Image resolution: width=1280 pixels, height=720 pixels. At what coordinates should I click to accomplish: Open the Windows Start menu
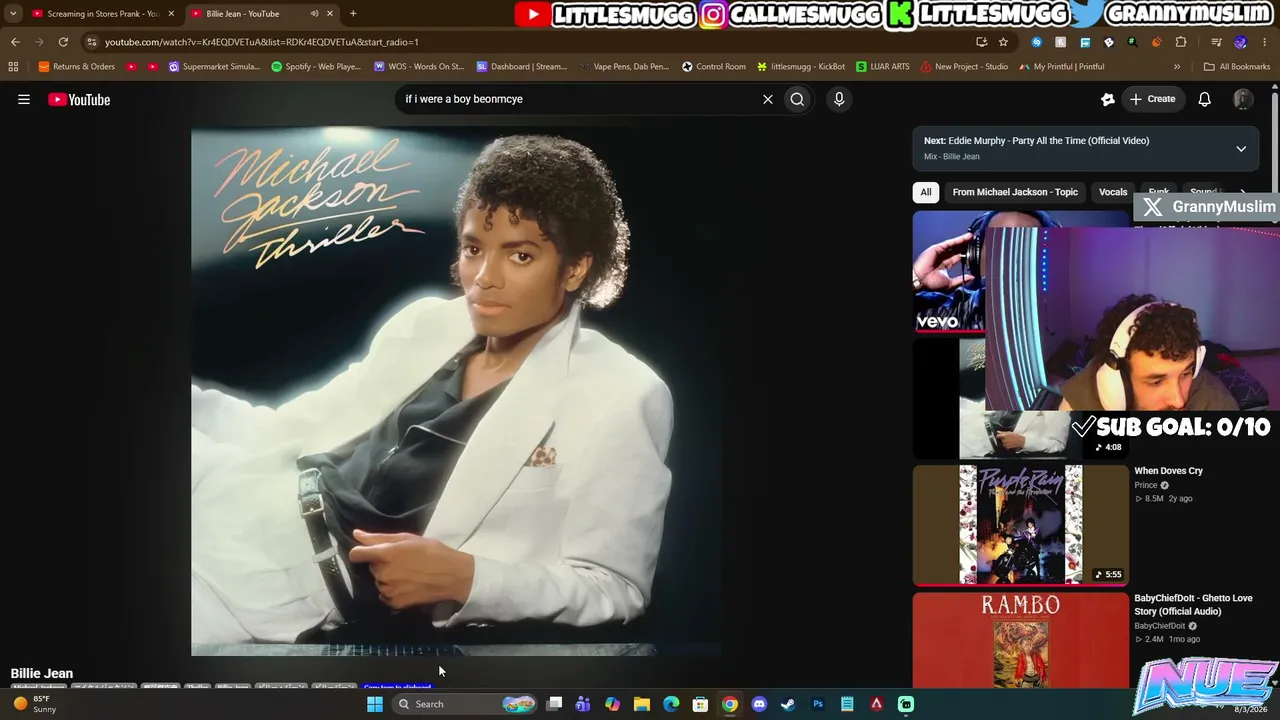(x=375, y=704)
